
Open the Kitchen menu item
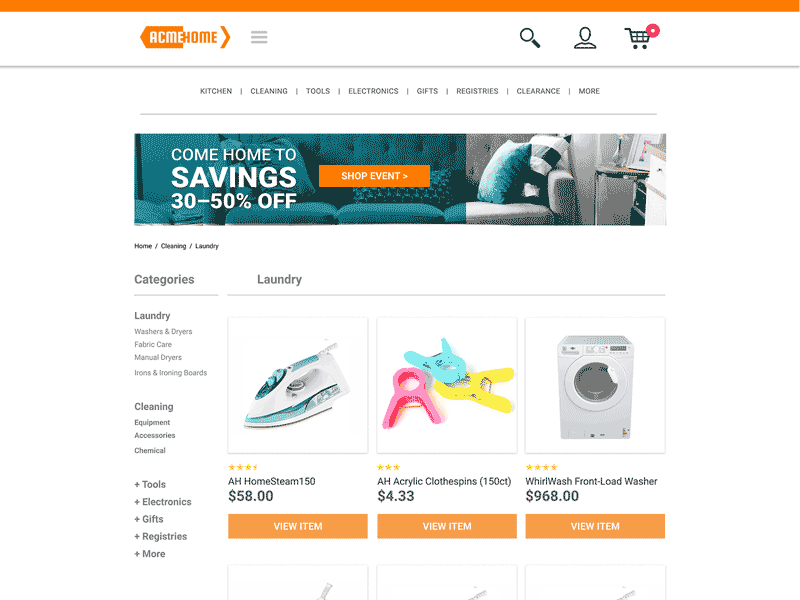216,91
